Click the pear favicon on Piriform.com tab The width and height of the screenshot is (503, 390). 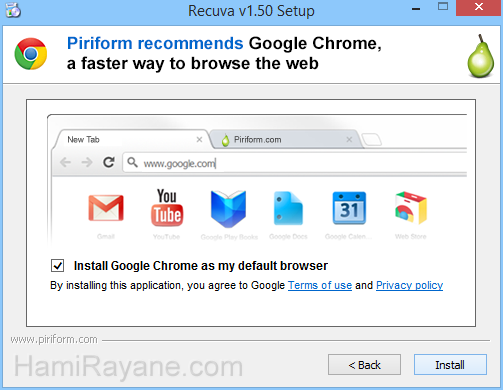click(x=226, y=140)
